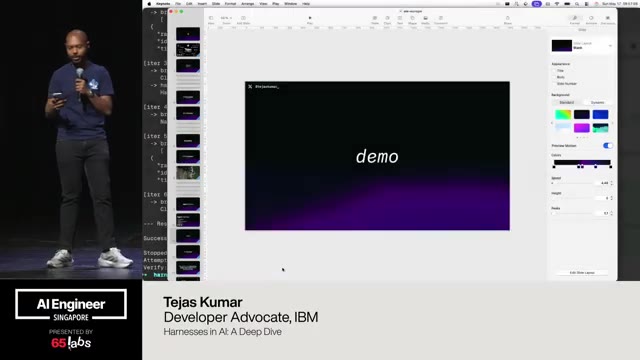
Task: Add a Comment from the toolbar
Action: point(441,20)
